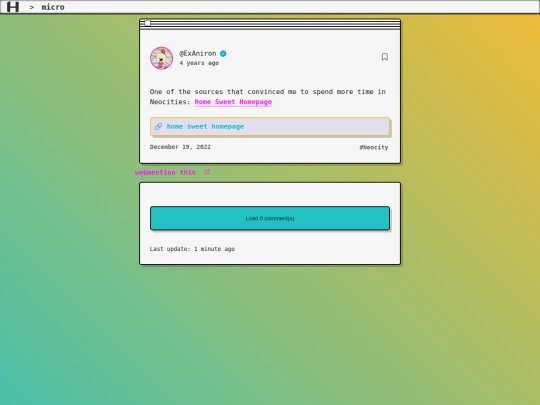
Task: Click the blue verified badge icon
Action: click(x=223, y=53)
